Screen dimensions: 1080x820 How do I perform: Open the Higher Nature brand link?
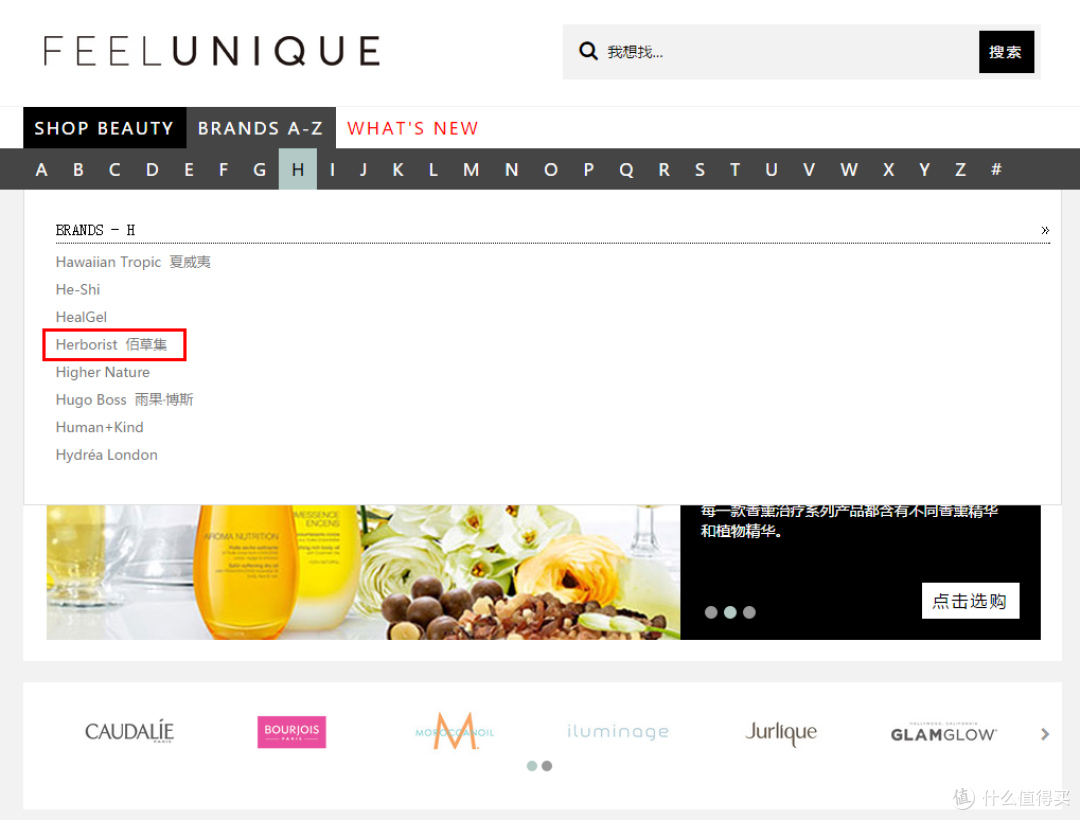coord(103,372)
